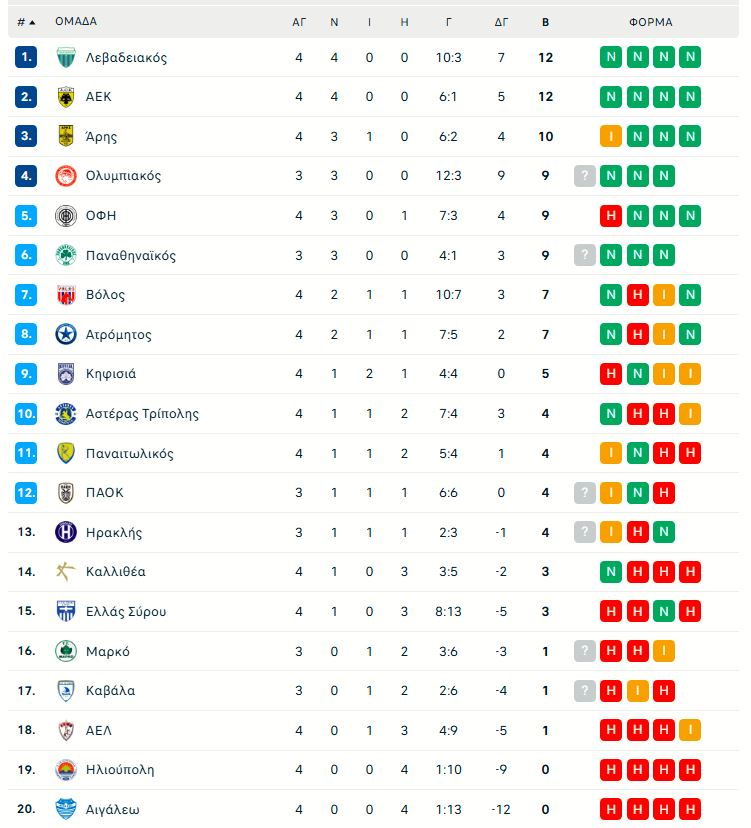Sort standings by the Β points column
This screenshot has height=828, width=751.
coord(546,21)
